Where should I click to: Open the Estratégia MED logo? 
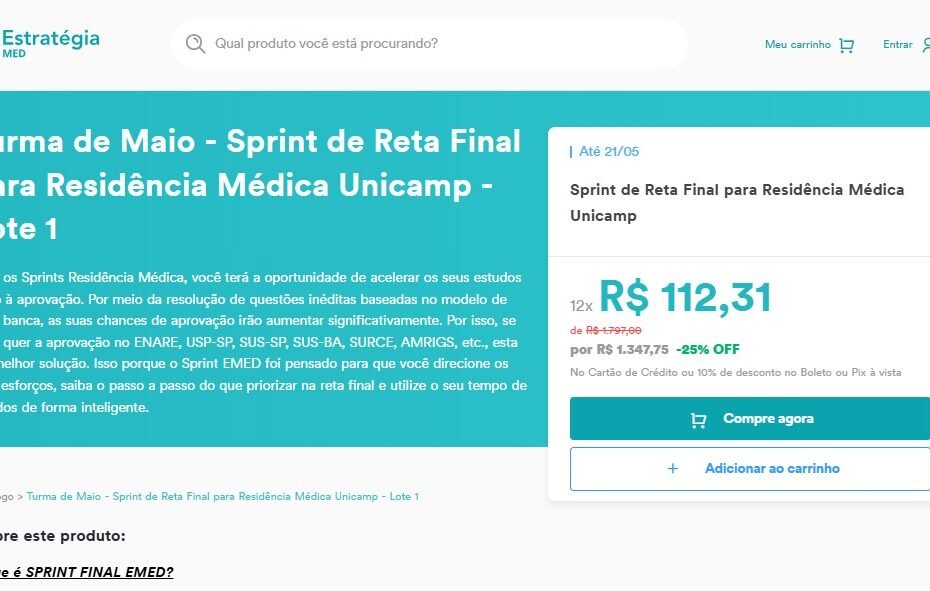50,44
